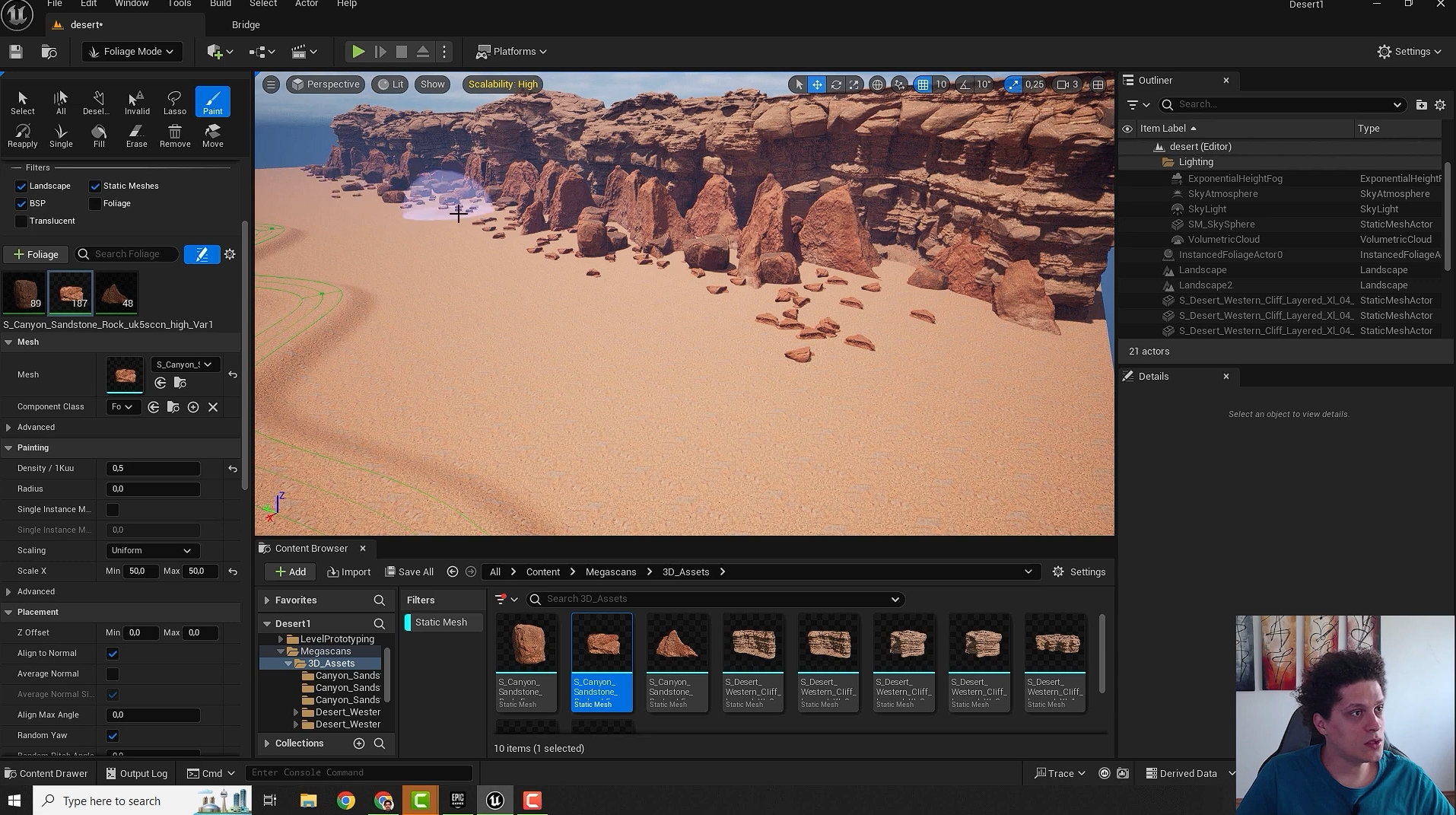1456x815 pixels.
Task: Click the Save All button
Action: tap(409, 572)
